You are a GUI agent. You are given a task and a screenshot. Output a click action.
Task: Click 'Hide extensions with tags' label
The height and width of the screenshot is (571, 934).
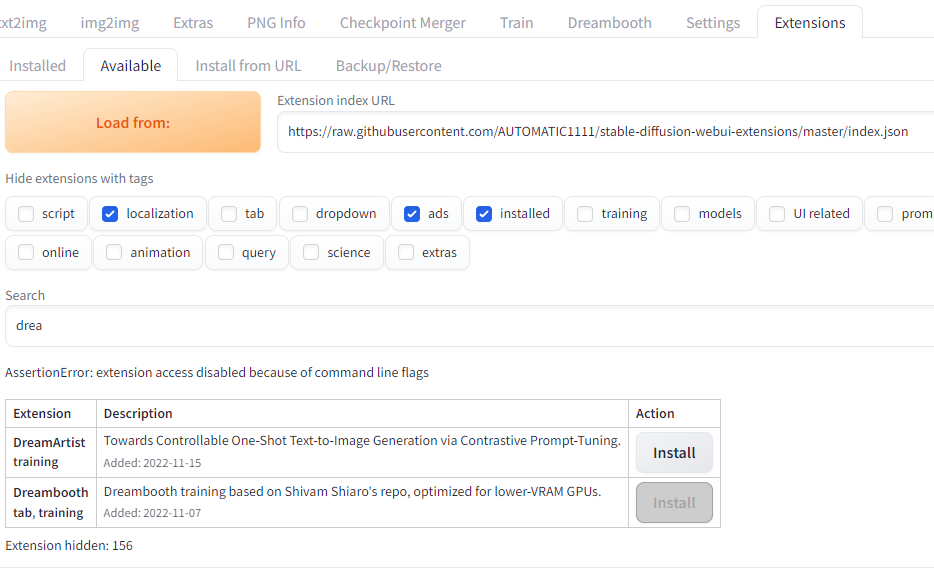[x=79, y=179]
